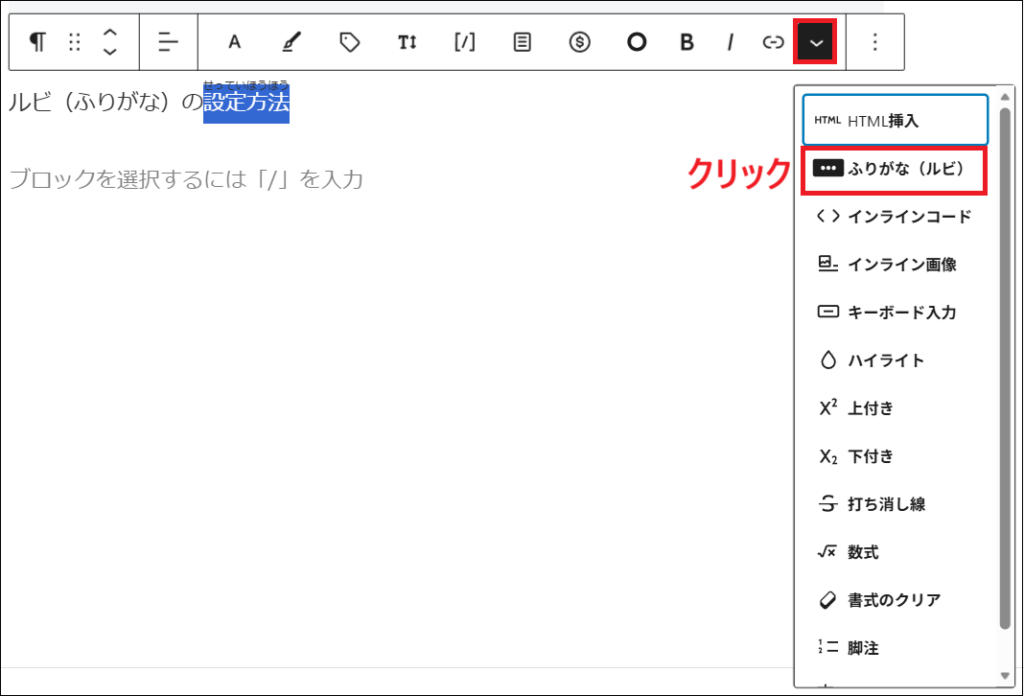Click the inline shortcode [/] icon
The image size is (1024, 696).
point(464,42)
